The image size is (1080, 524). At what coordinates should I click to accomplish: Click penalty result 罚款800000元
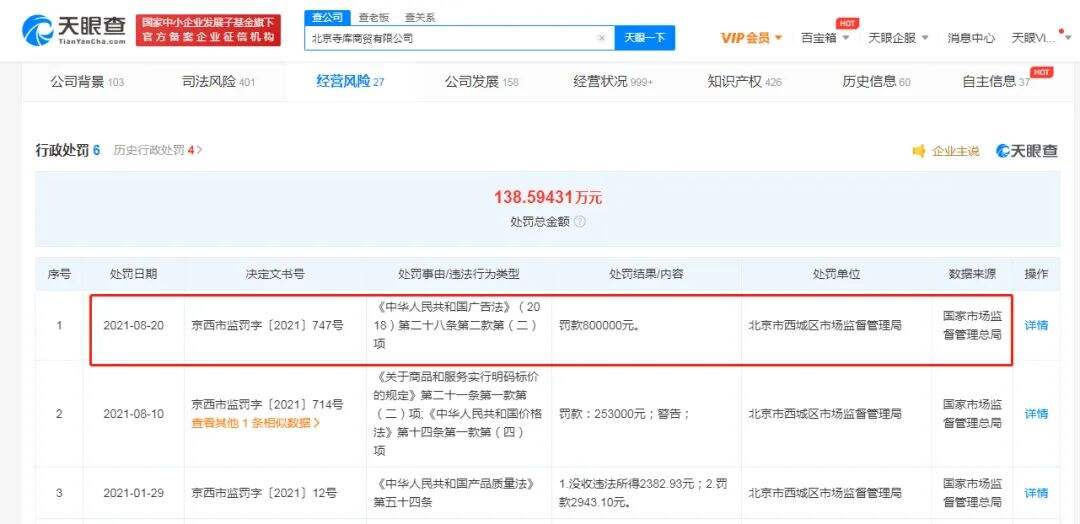click(599, 325)
